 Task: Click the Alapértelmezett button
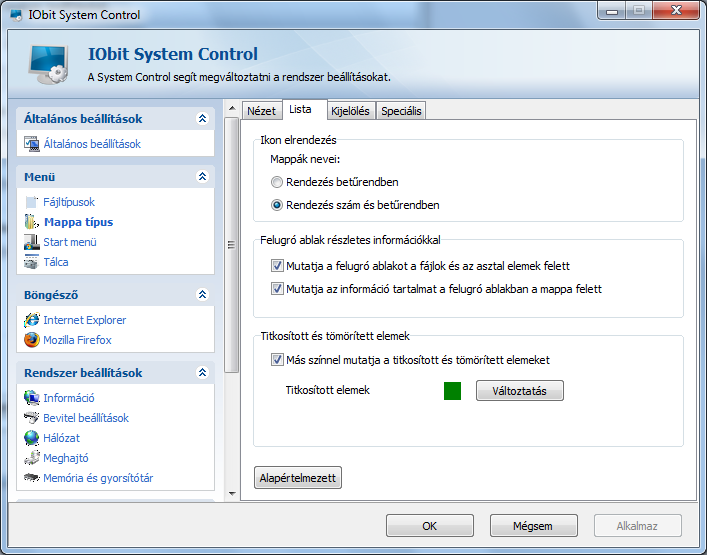tap(298, 478)
